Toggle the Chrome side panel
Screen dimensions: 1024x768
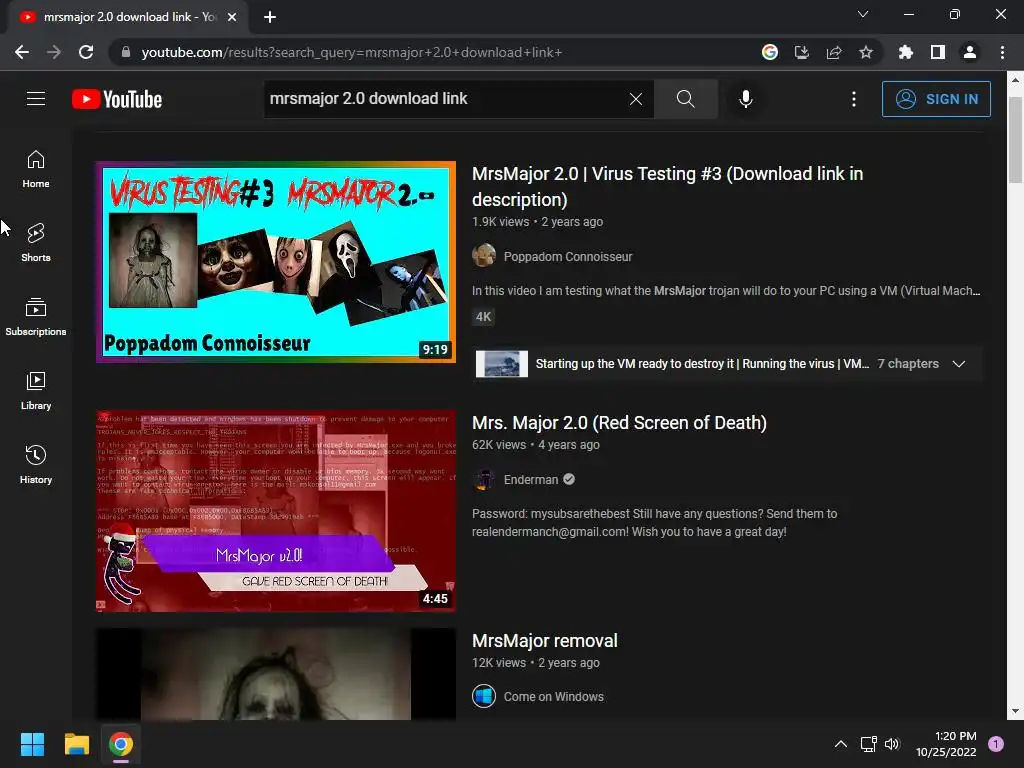pyautogui.click(x=938, y=52)
